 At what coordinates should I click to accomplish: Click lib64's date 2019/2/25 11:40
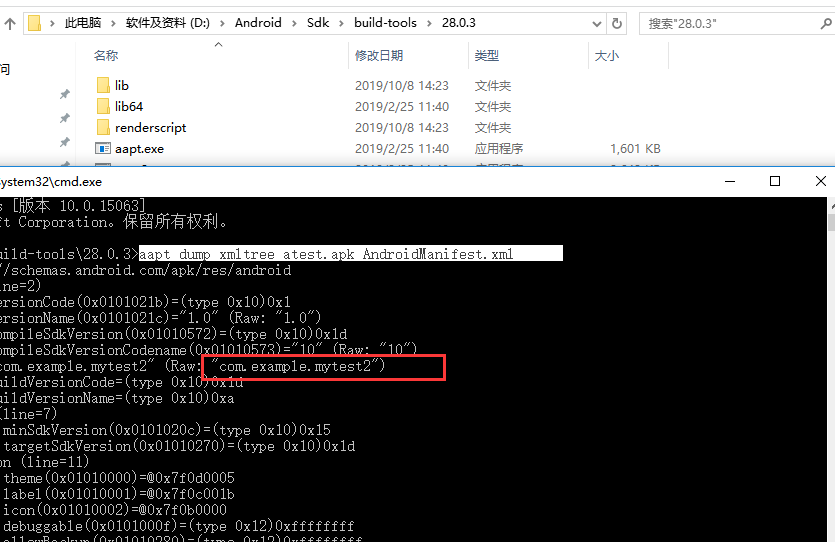pyautogui.click(x=402, y=106)
